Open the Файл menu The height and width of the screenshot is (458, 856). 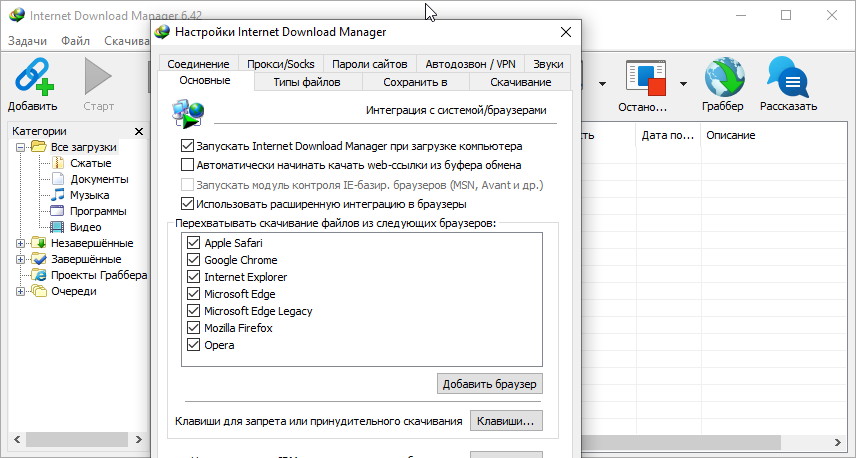tap(75, 41)
